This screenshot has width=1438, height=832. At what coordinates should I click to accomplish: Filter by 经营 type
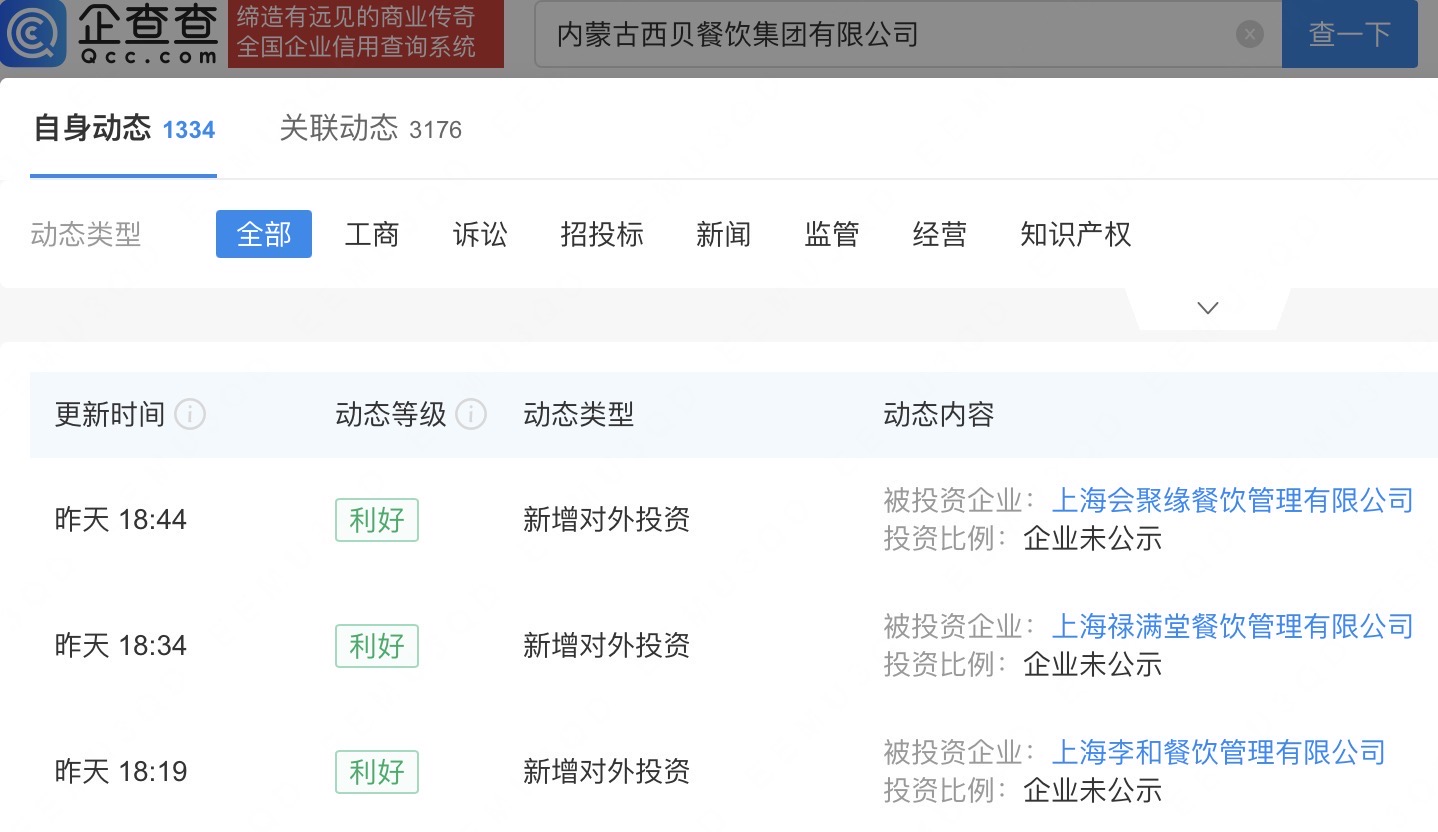pos(939,234)
